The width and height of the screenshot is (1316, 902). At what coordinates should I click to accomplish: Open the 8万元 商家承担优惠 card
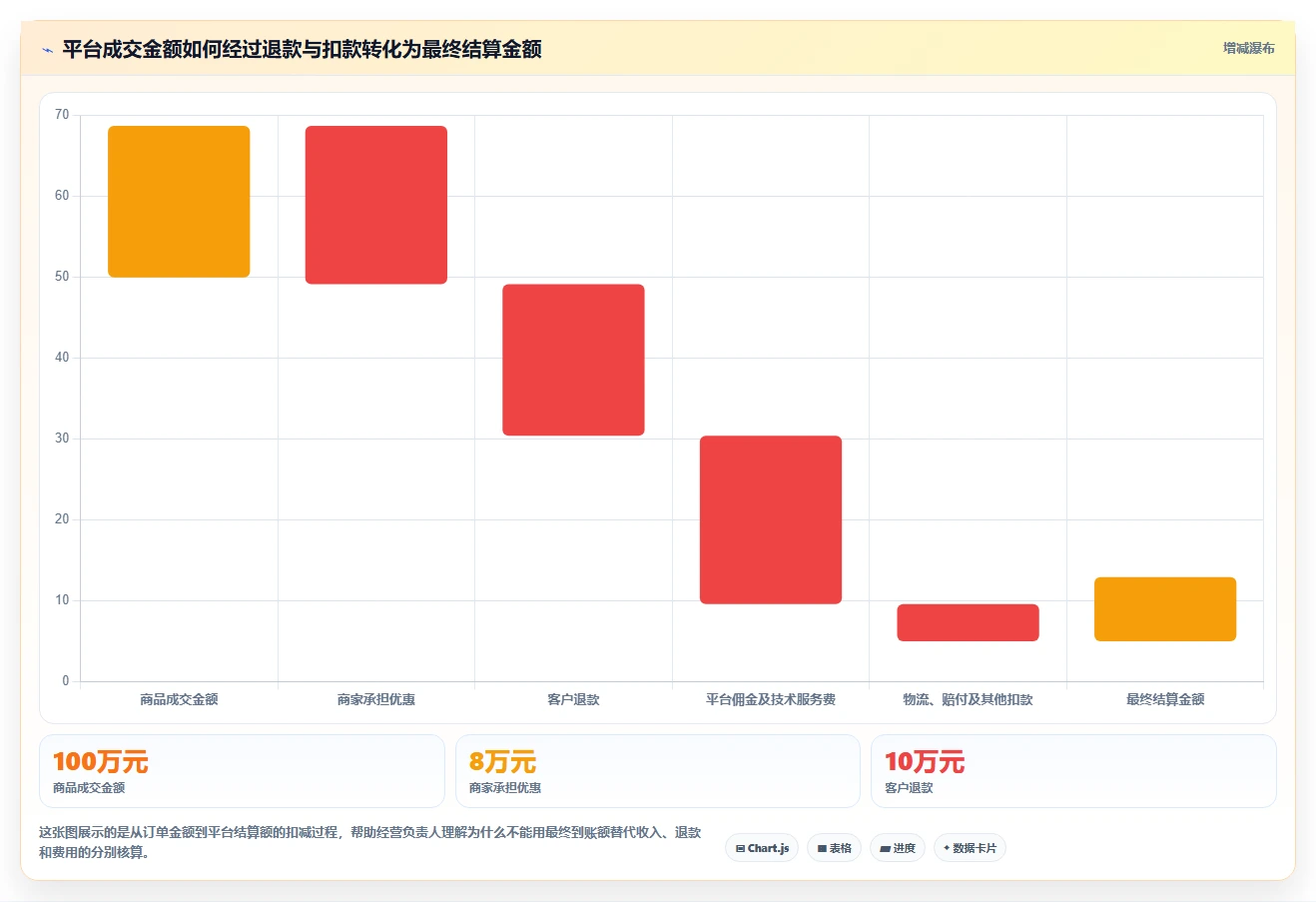pos(657,771)
